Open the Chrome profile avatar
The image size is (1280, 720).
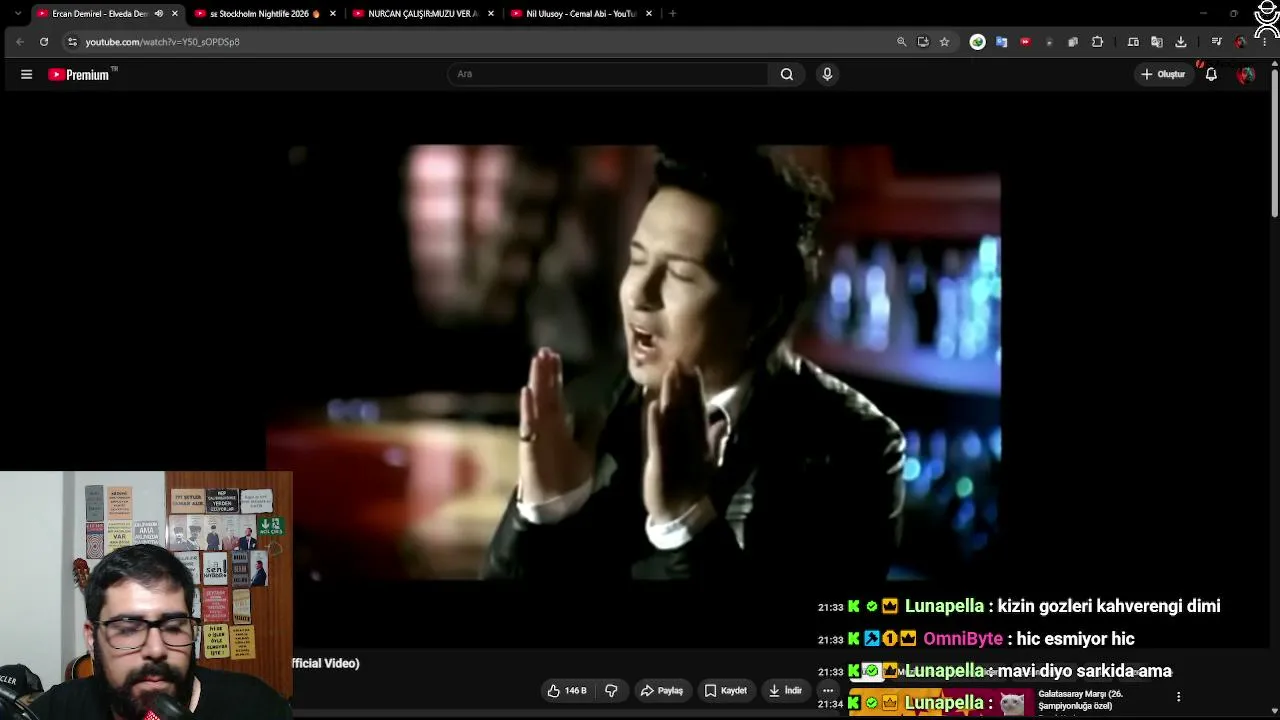(1241, 42)
